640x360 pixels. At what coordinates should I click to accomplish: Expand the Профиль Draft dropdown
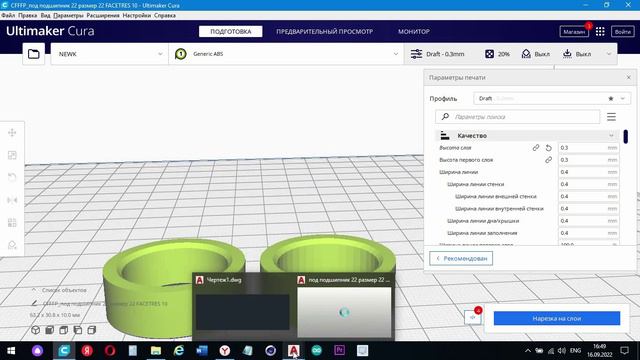click(622, 98)
